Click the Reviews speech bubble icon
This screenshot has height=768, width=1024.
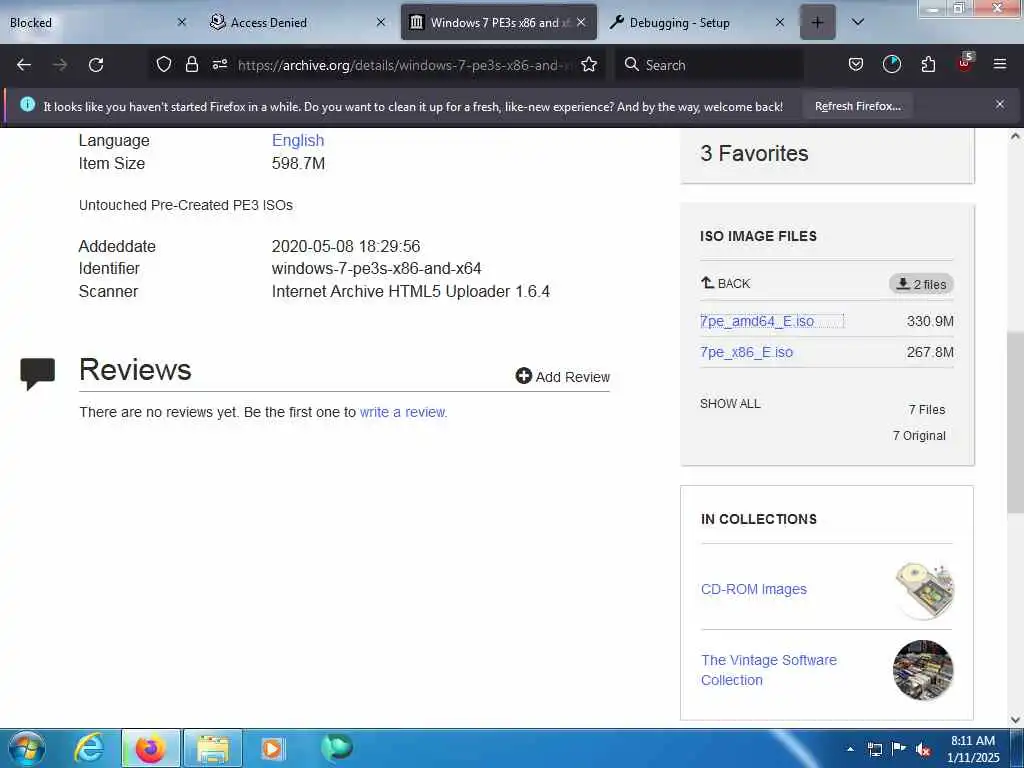pos(37,374)
